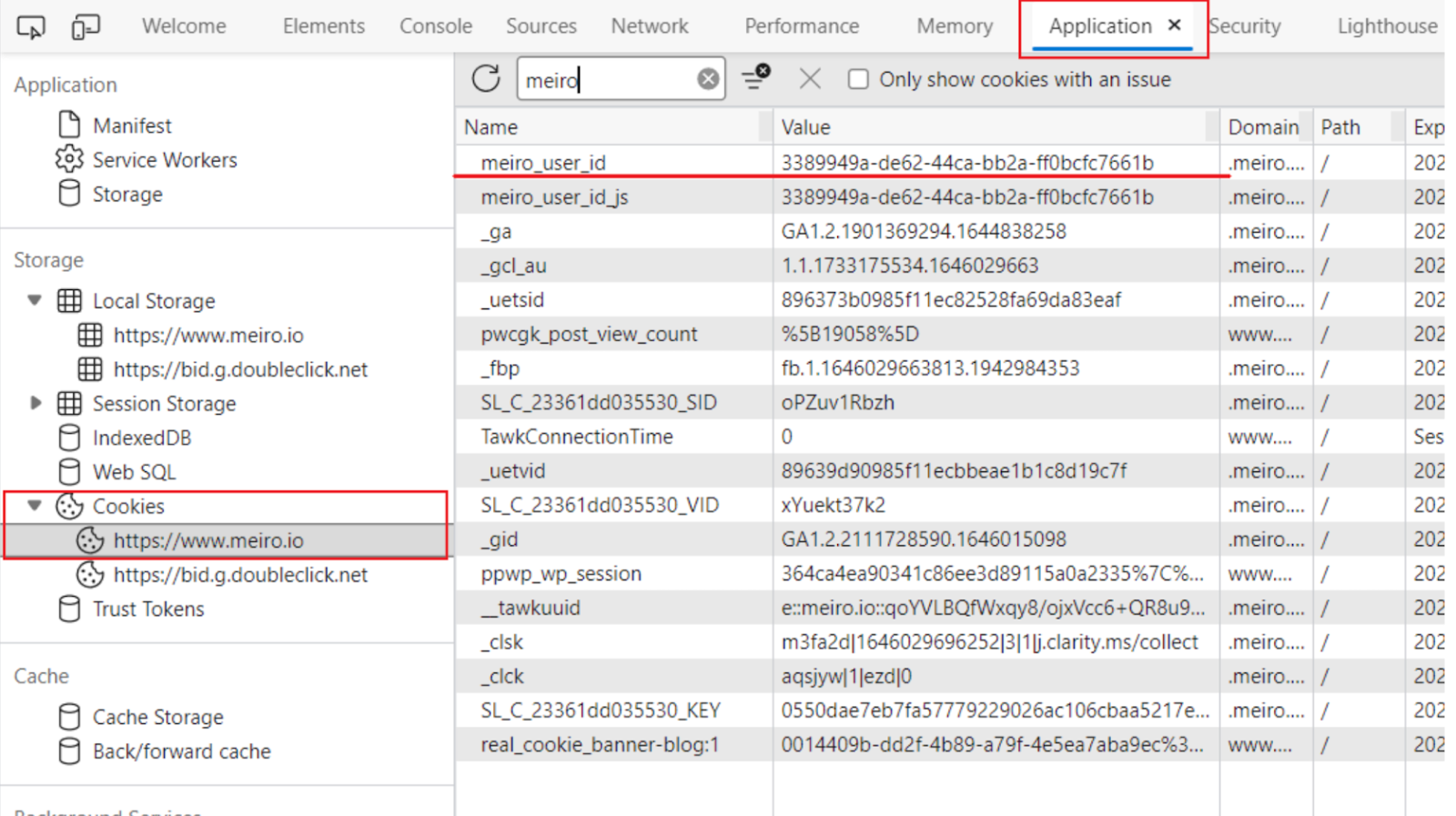Click the Web SQL database icon
Viewport: 1456px width, 816px height.
coord(69,472)
